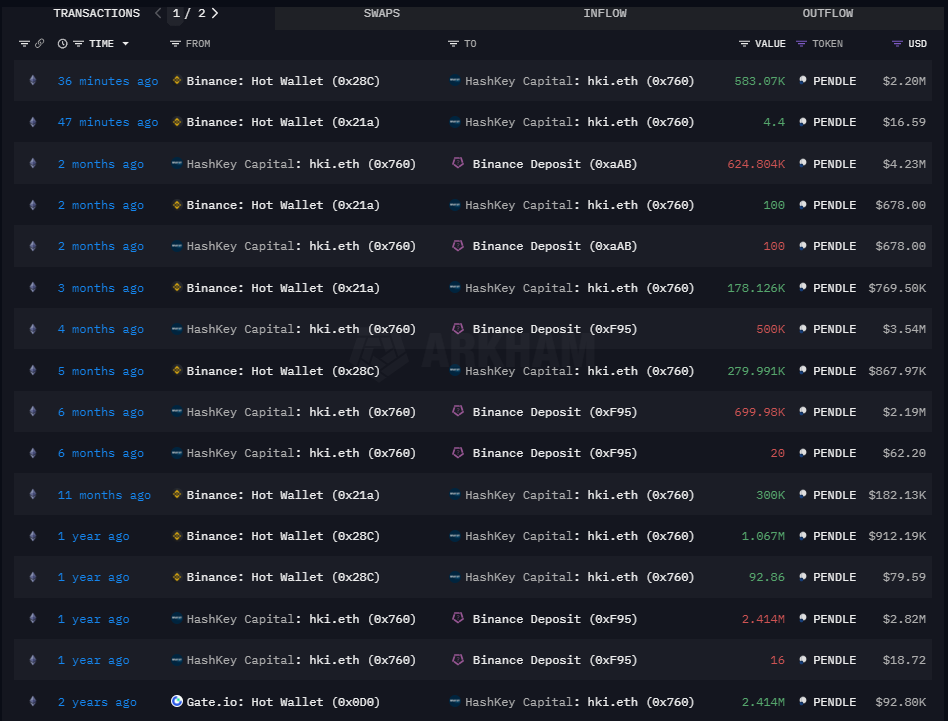This screenshot has height=721, width=948.
Task: Open Gate.io: Hot Wallet (0x0D0) sender
Action: [283, 702]
